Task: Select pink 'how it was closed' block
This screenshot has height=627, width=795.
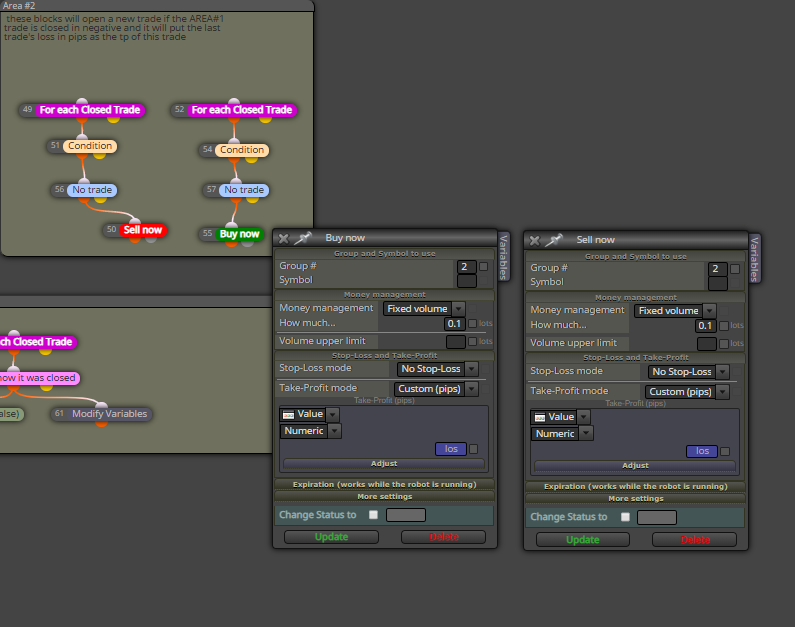Action: tap(39, 378)
